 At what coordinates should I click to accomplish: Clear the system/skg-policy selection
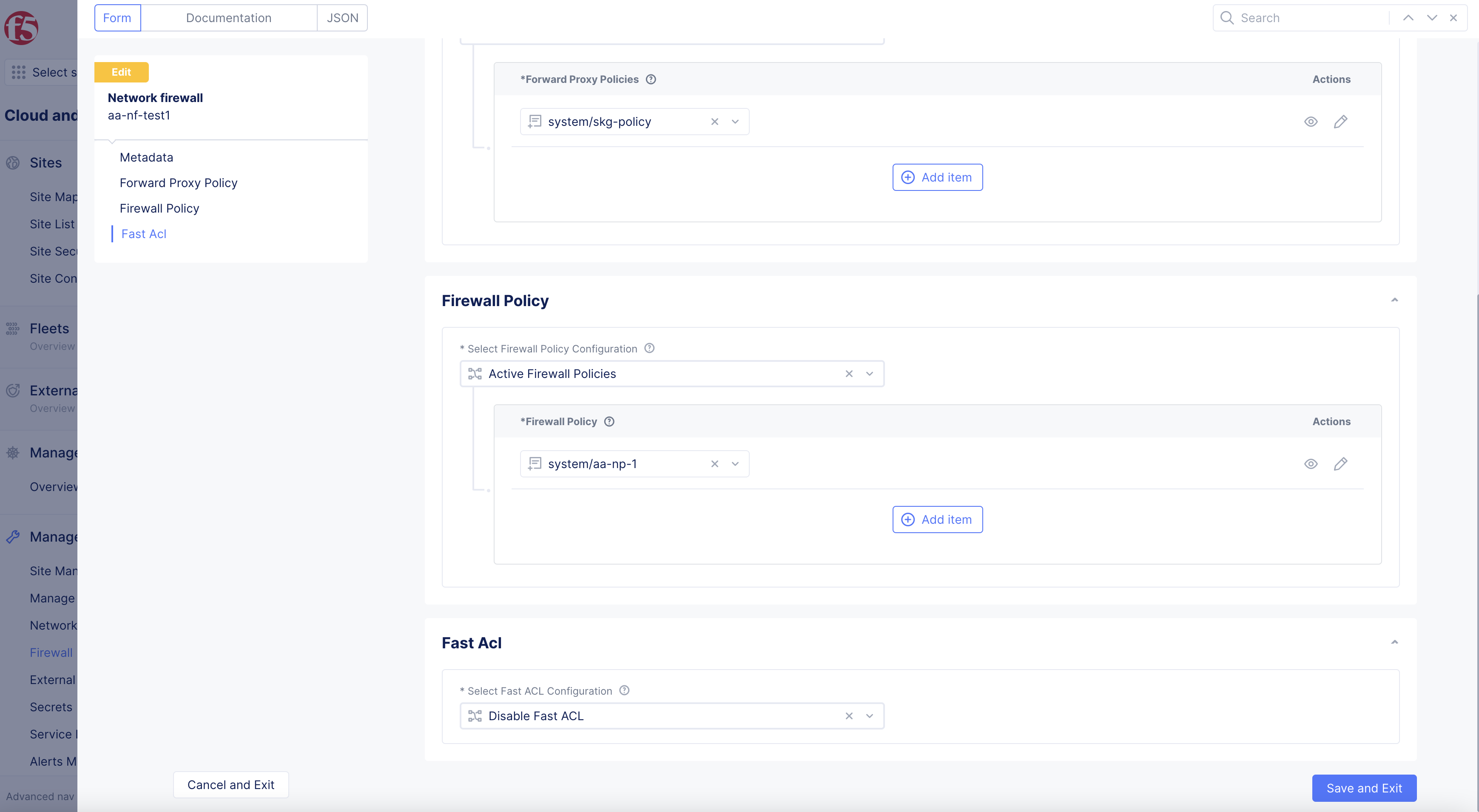pyautogui.click(x=714, y=122)
